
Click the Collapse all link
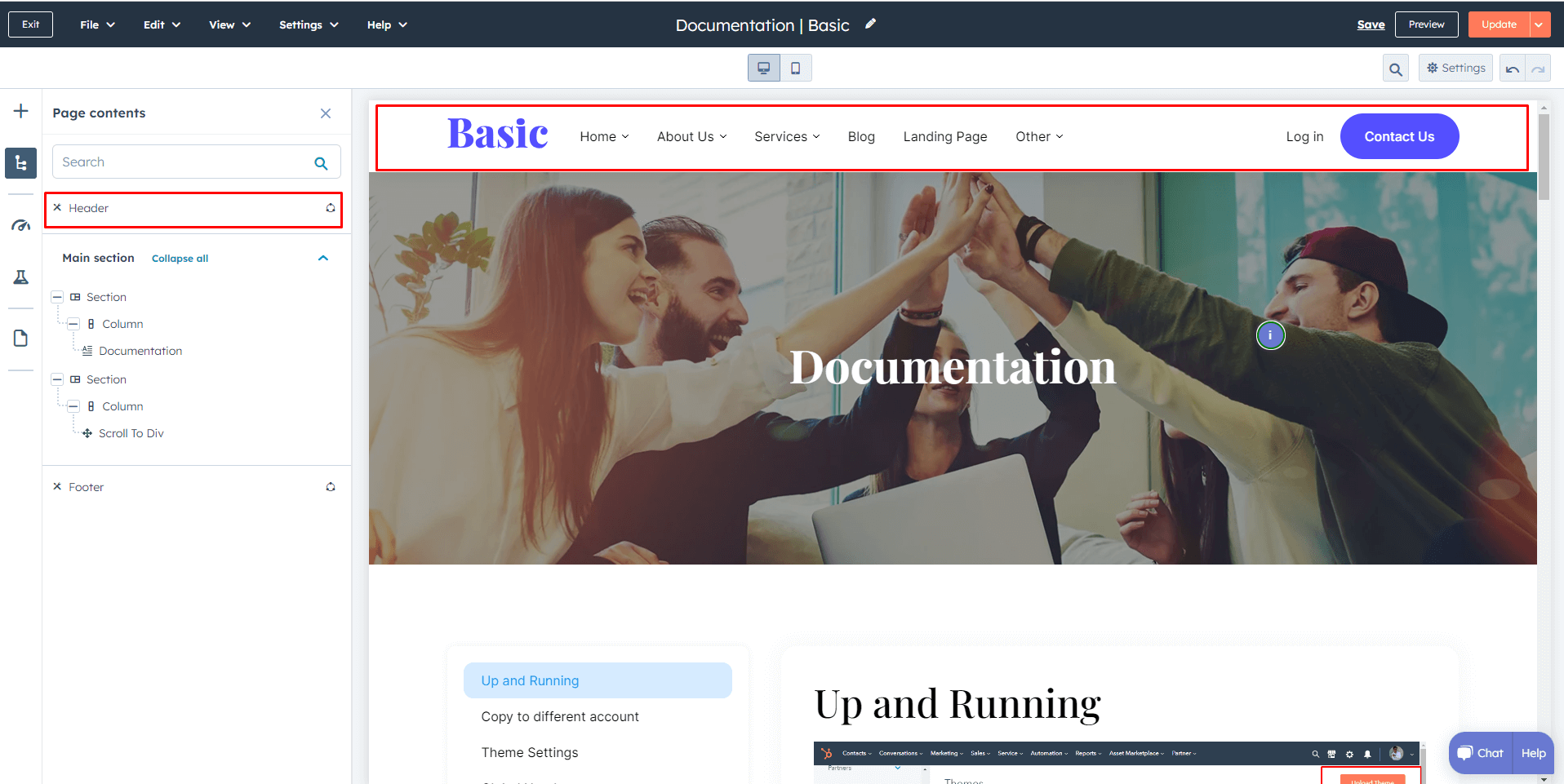180,259
